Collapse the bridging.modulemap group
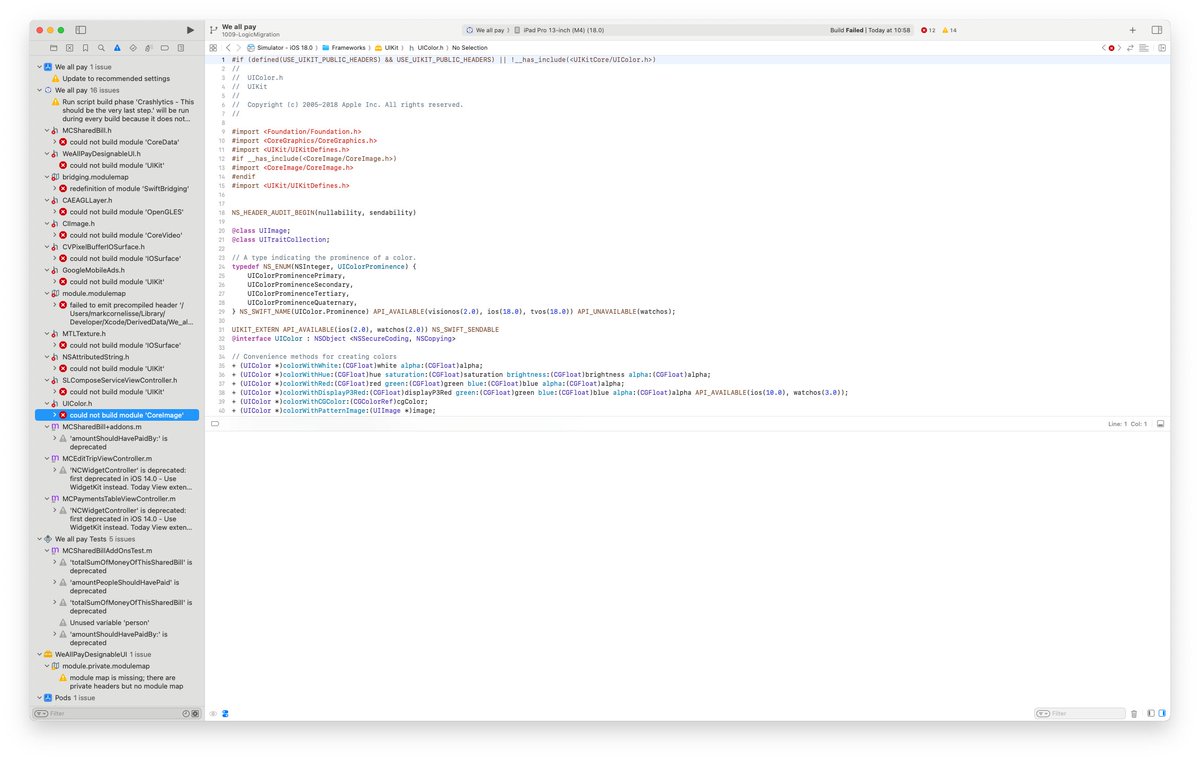Screen dimensions: 1200x760 click(47, 177)
